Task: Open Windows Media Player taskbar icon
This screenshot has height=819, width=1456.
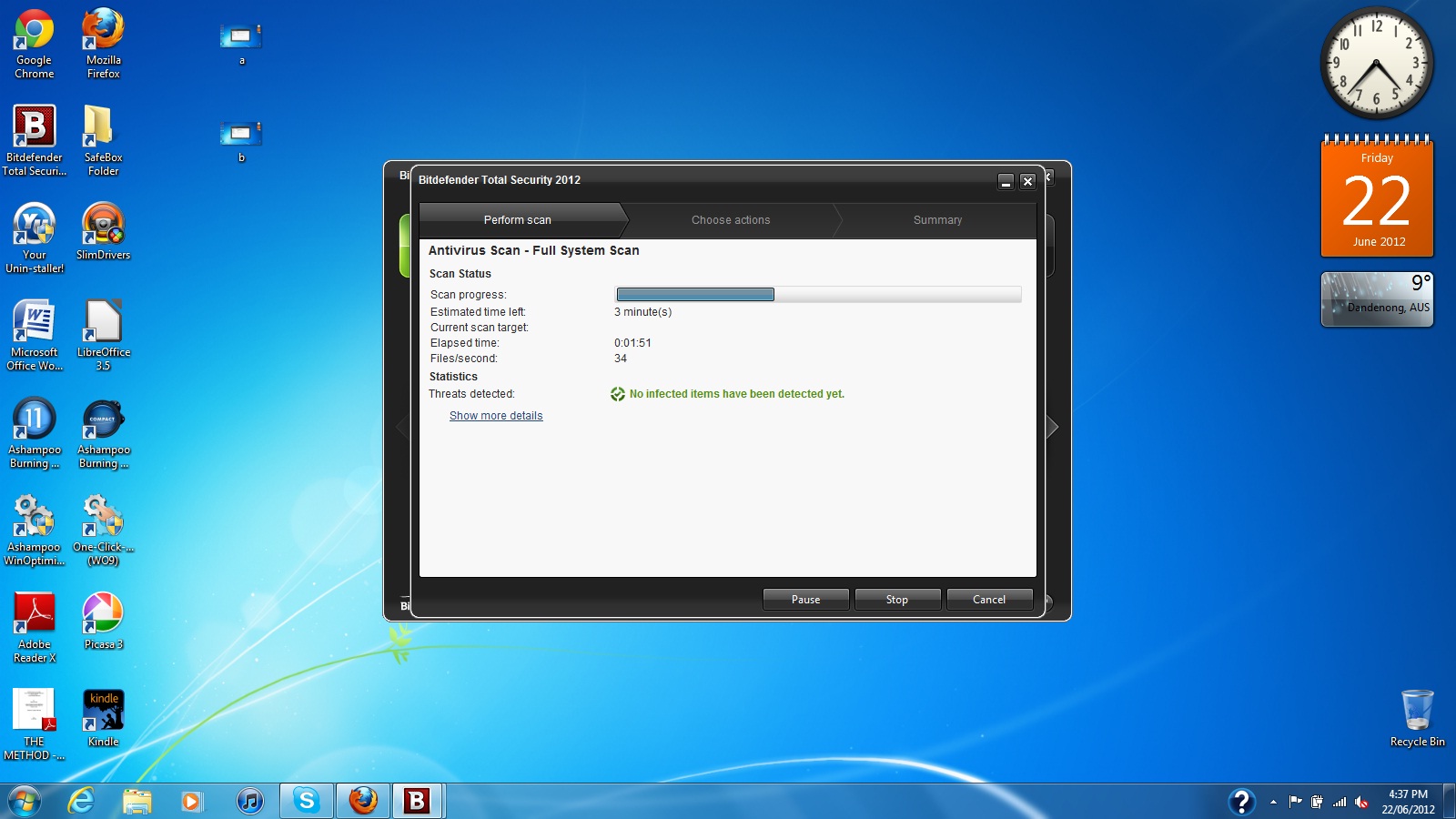Action: tap(192, 801)
